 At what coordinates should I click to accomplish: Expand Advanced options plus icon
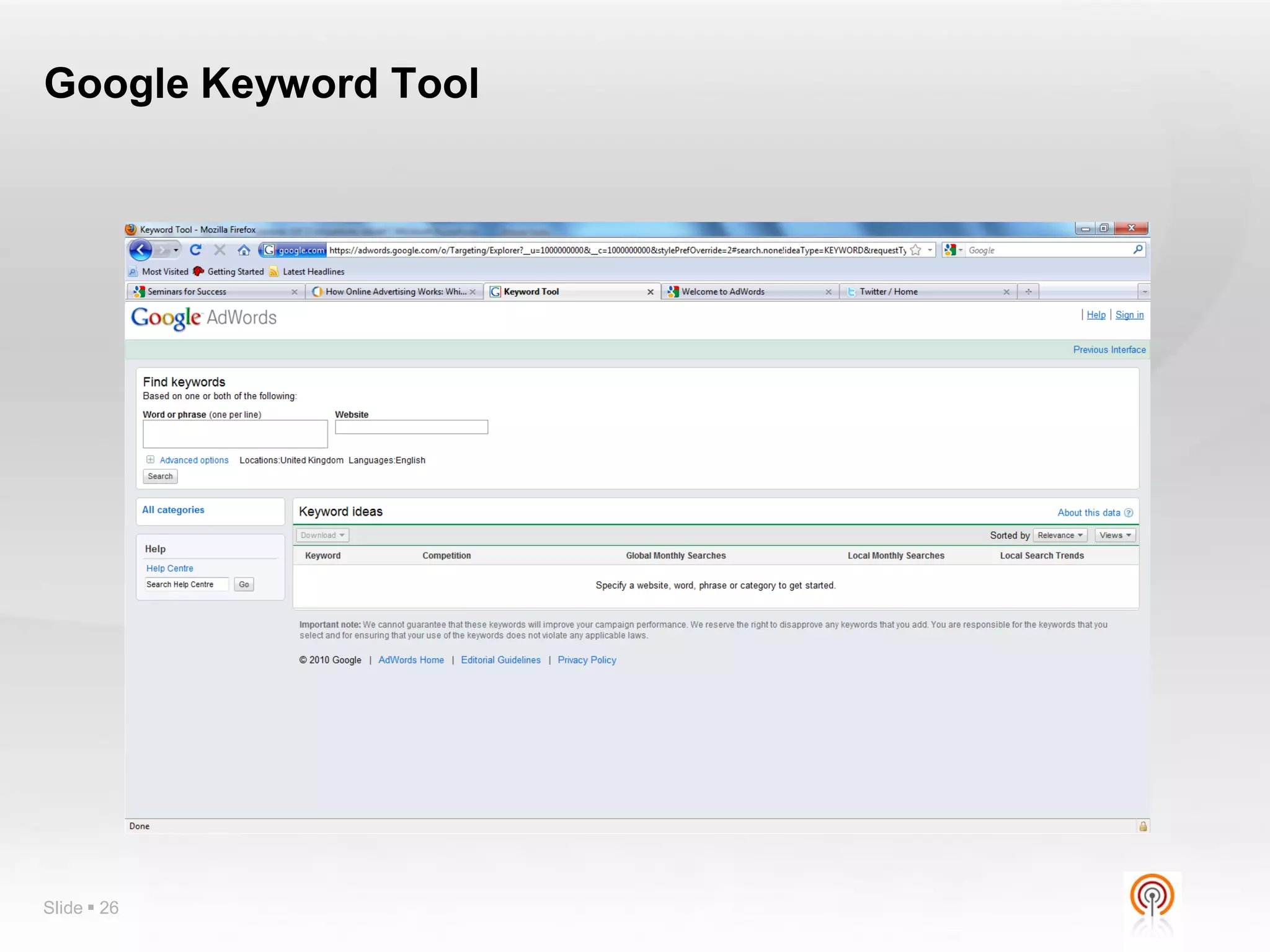tap(150, 459)
